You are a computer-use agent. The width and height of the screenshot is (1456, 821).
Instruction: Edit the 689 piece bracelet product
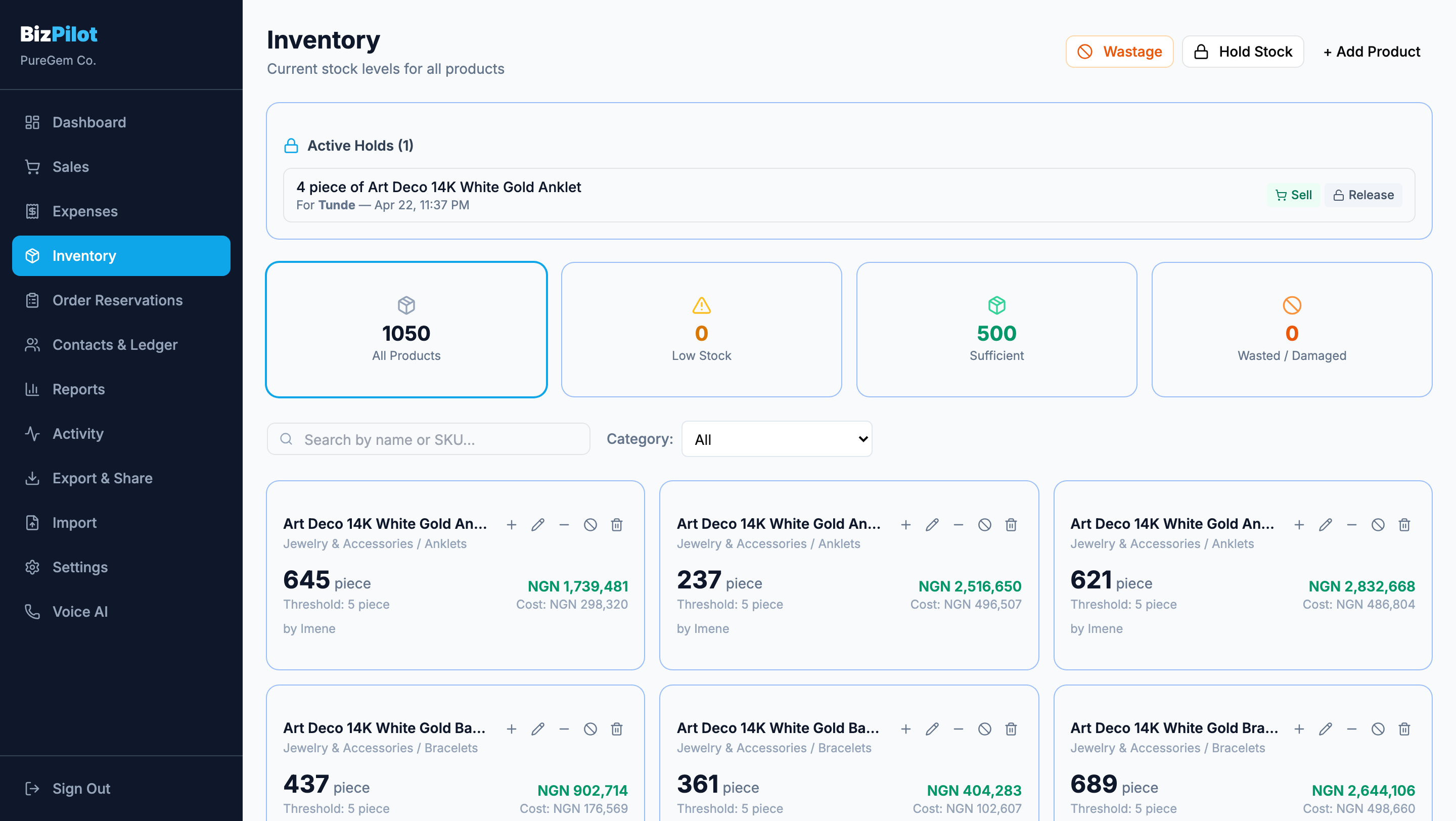[x=1326, y=729]
